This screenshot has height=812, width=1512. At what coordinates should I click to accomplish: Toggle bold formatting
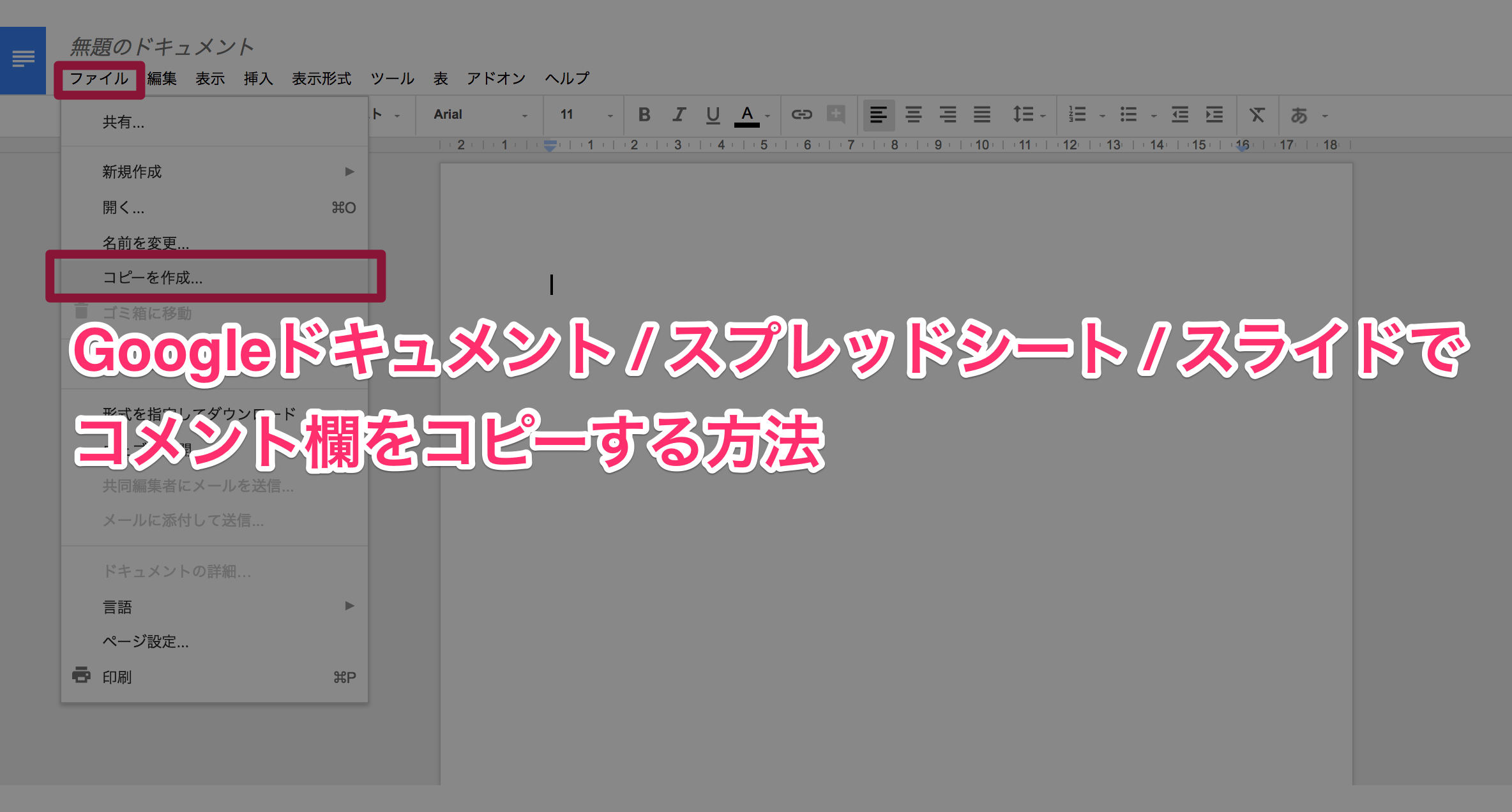[x=644, y=115]
